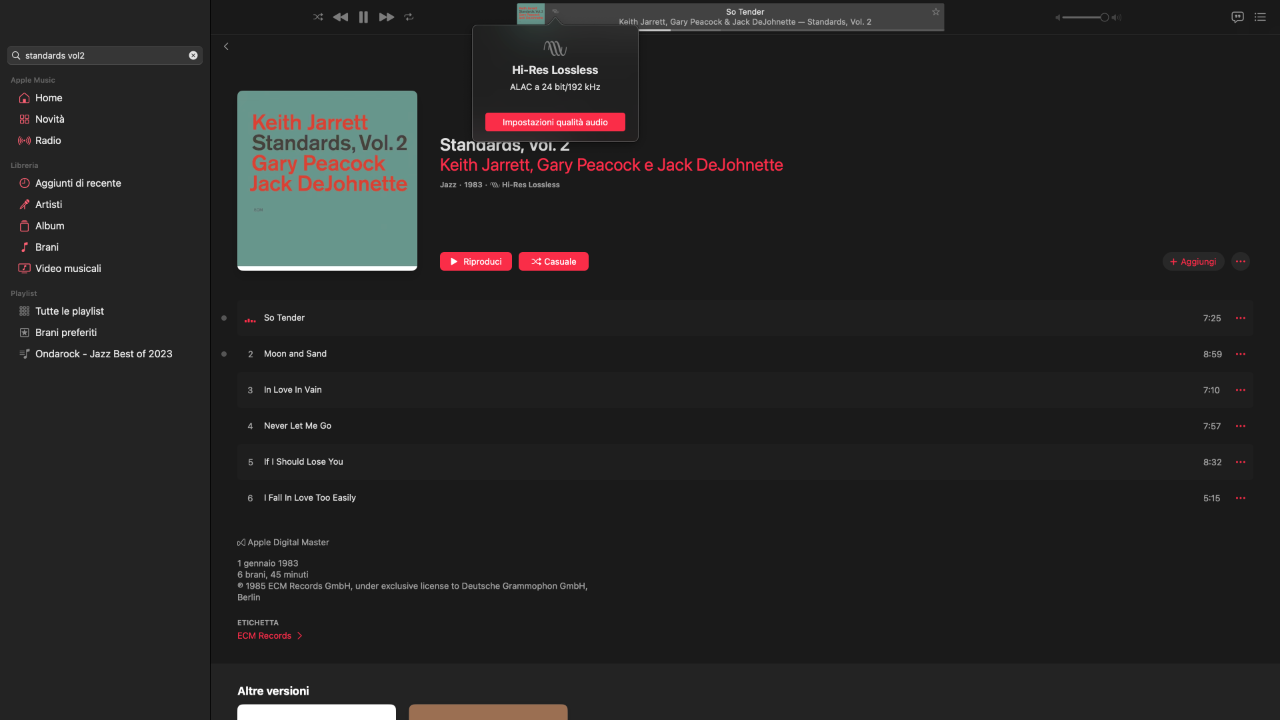
Task: Click the Apple Digital Master label
Action: pyautogui.click(x=283, y=542)
